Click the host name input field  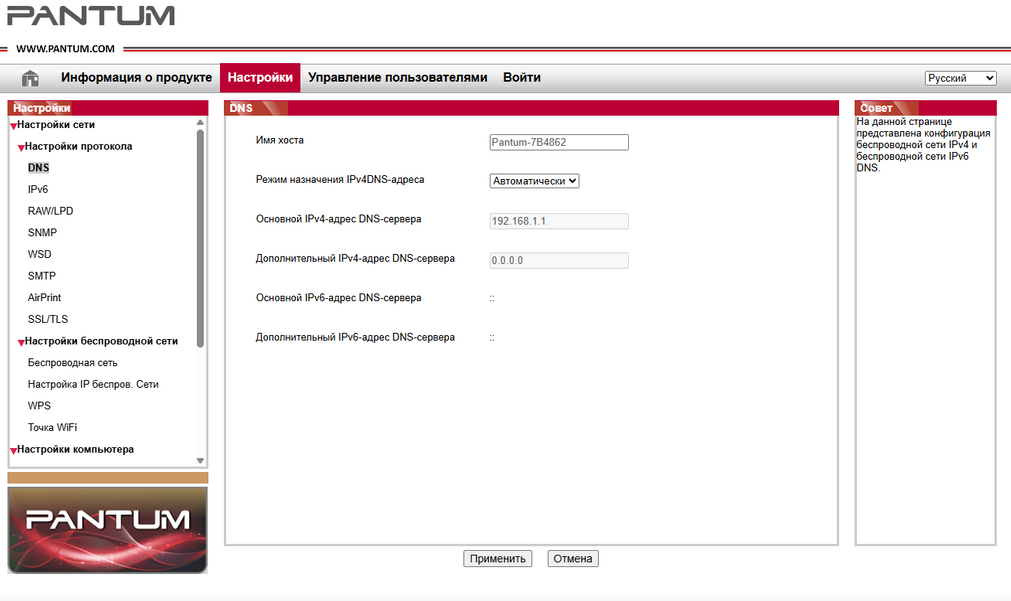[559, 143]
